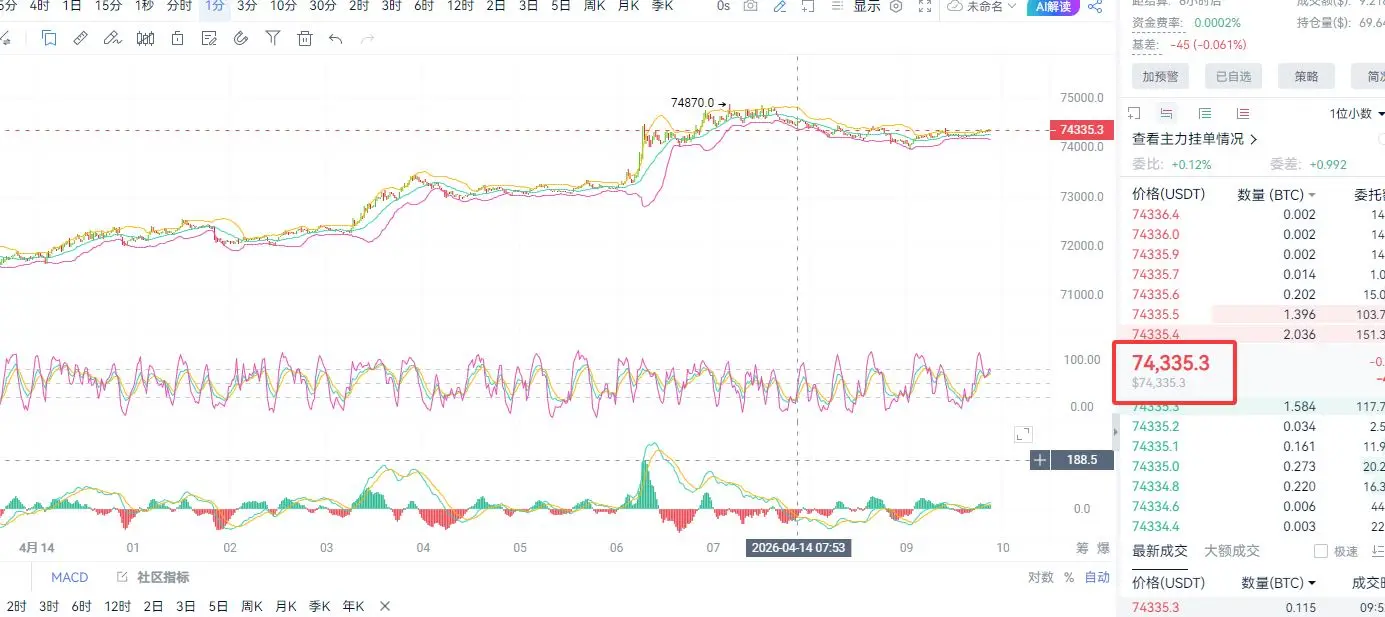The height and width of the screenshot is (617, 1385).
Task: Click the red 74335.3 price axis label
Action: point(1080,130)
